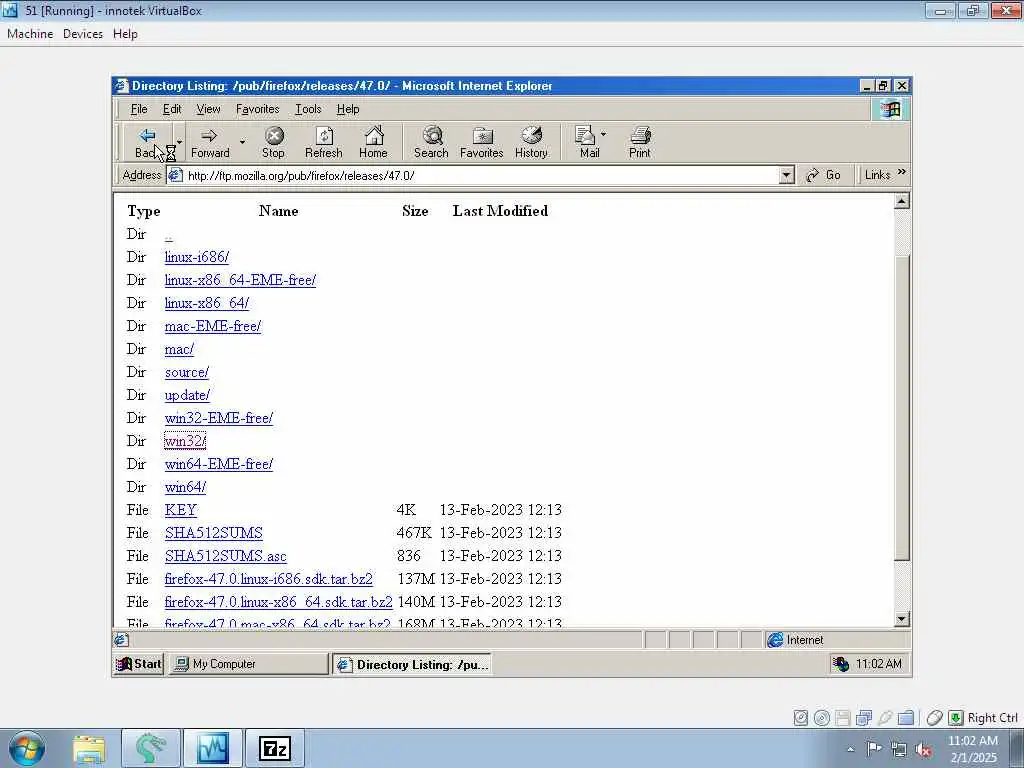The image size is (1024, 768).
Task: Click the guest Start button
Action: [138, 664]
